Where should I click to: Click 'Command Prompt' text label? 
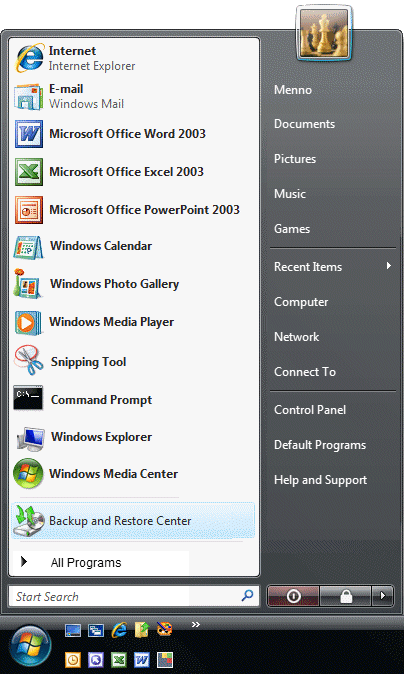(101, 400)
